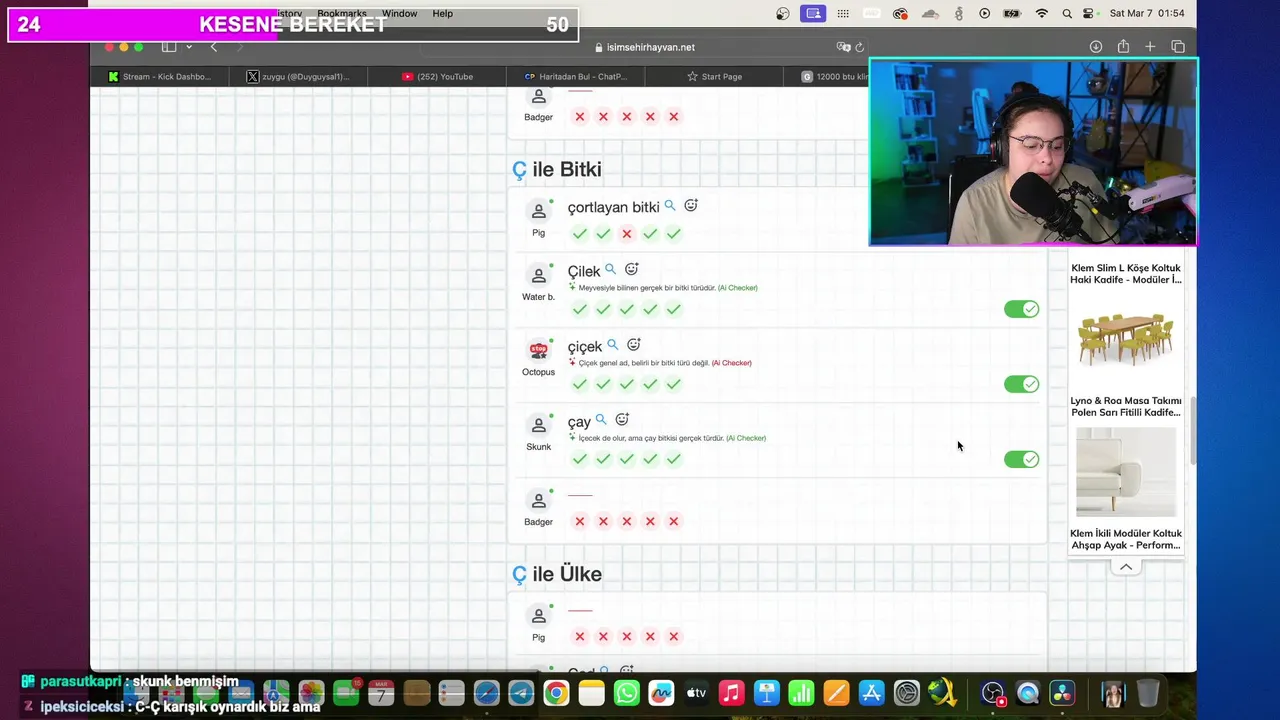The image size is (1280, 720).
Task: Click the search icon next to çiçek
Action: [613, 345]
